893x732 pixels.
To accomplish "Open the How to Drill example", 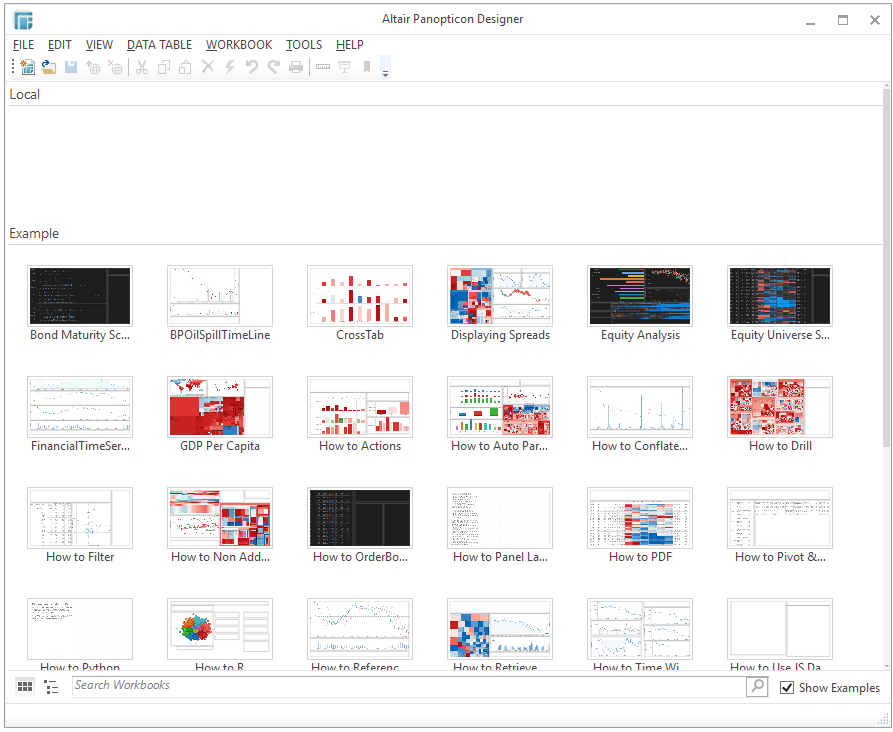I will coord(780,407).
